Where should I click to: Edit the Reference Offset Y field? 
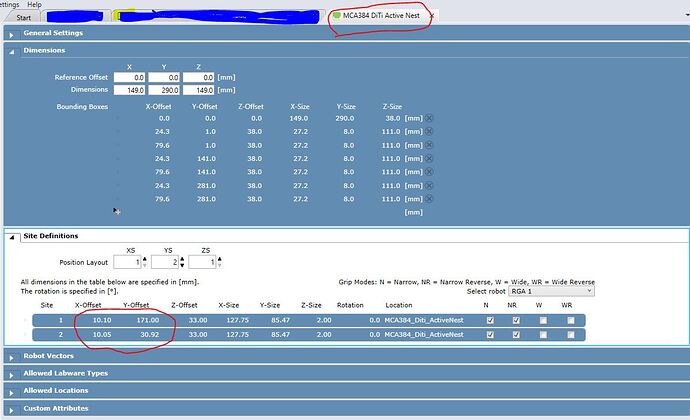164,77
